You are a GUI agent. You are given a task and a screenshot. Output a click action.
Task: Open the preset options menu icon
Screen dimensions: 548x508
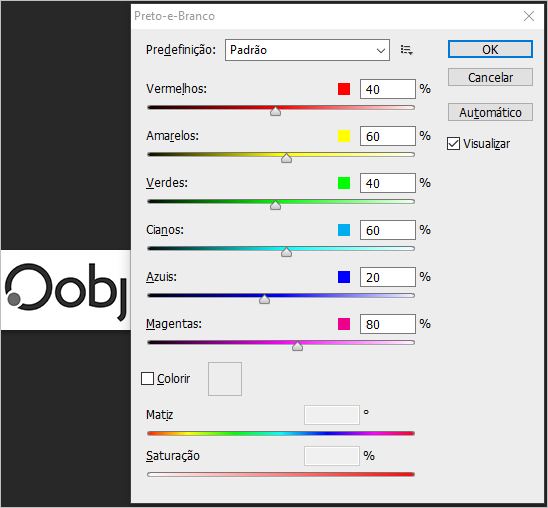(406, 50)
